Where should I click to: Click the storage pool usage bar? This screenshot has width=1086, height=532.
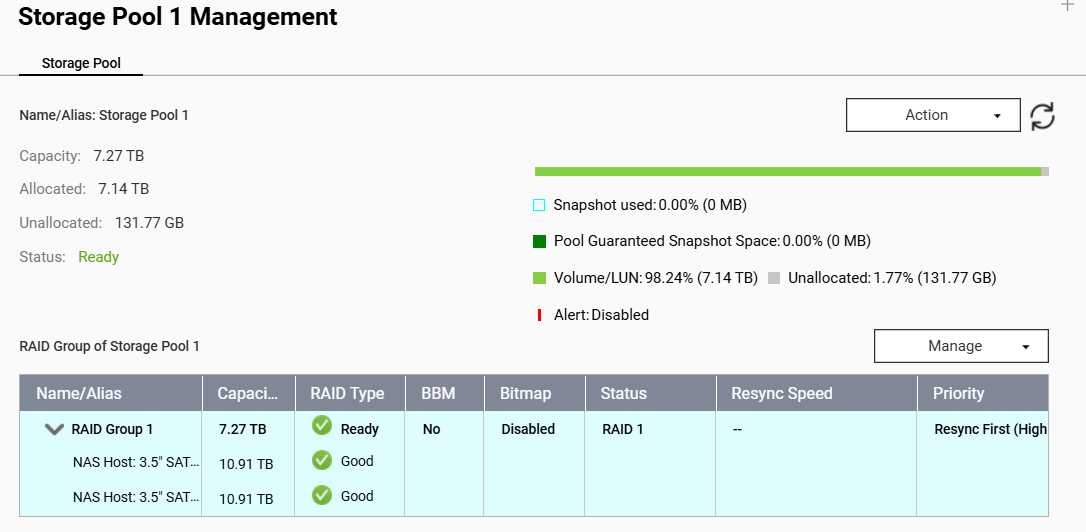(790, 172)
